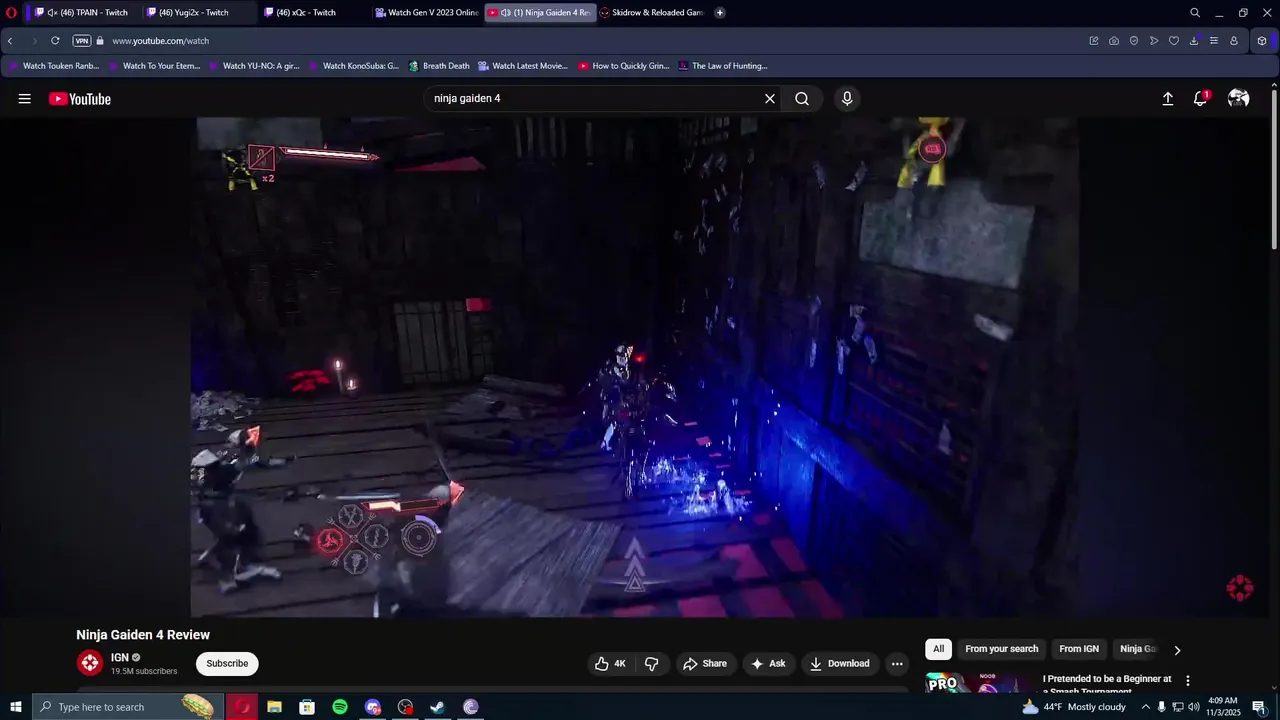Switch to the Watch Gen V 2023 Online tab
Screen dimensions: 1280x720
(x=426, y=13)
